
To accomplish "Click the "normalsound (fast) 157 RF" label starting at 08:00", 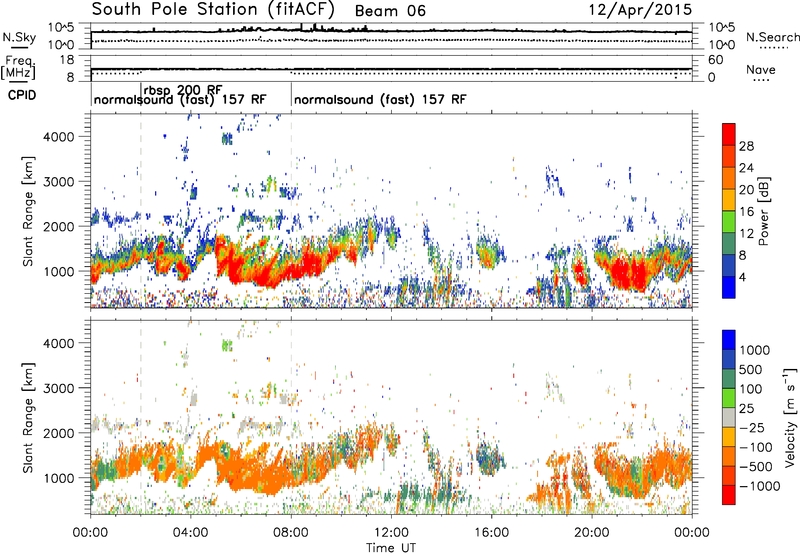I will tap(380, 99).
